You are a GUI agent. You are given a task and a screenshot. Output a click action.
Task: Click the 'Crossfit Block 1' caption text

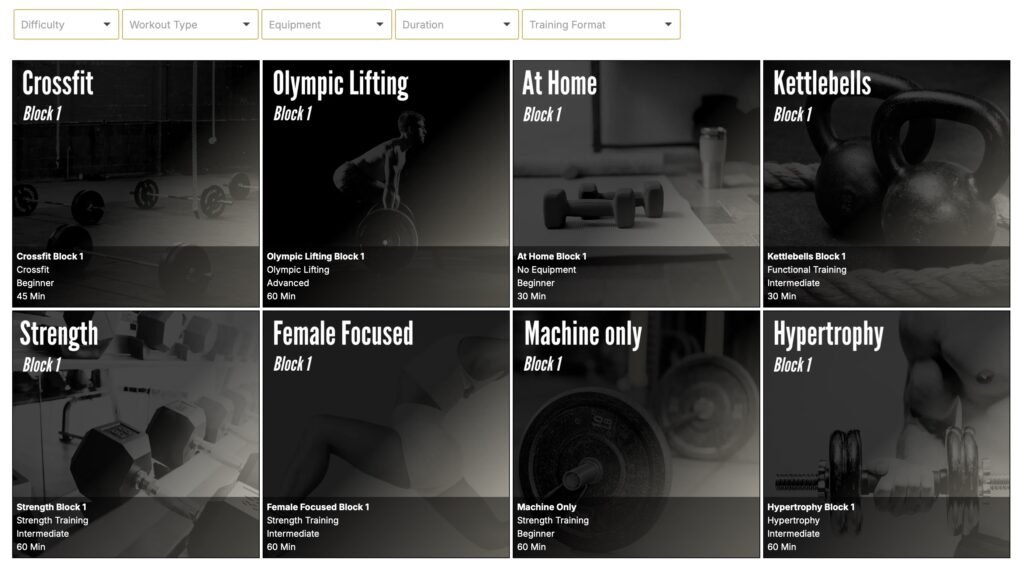[50, 257]
